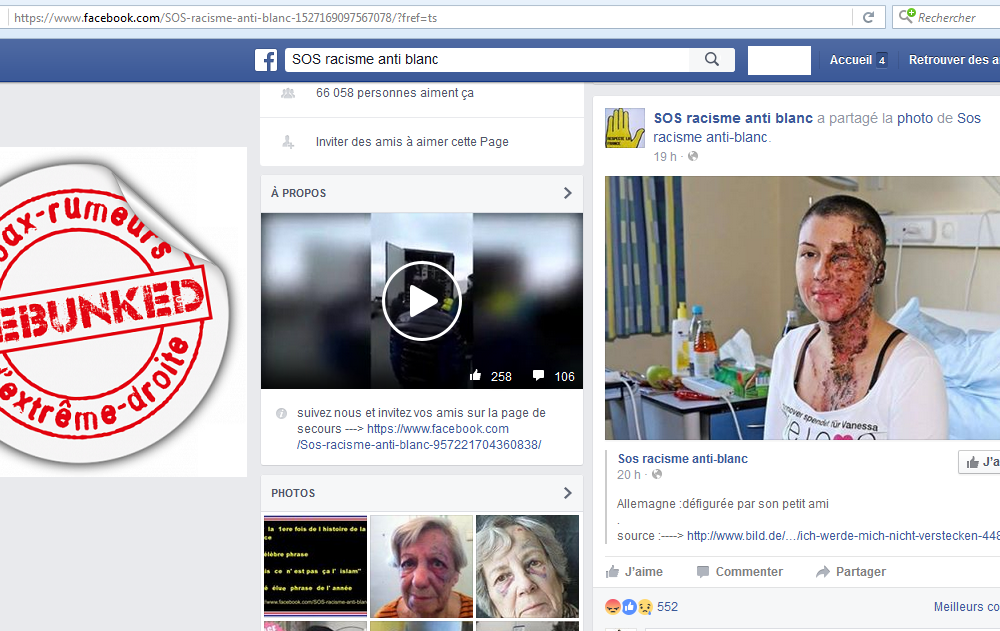Play the À propos video

click(422, 301)
